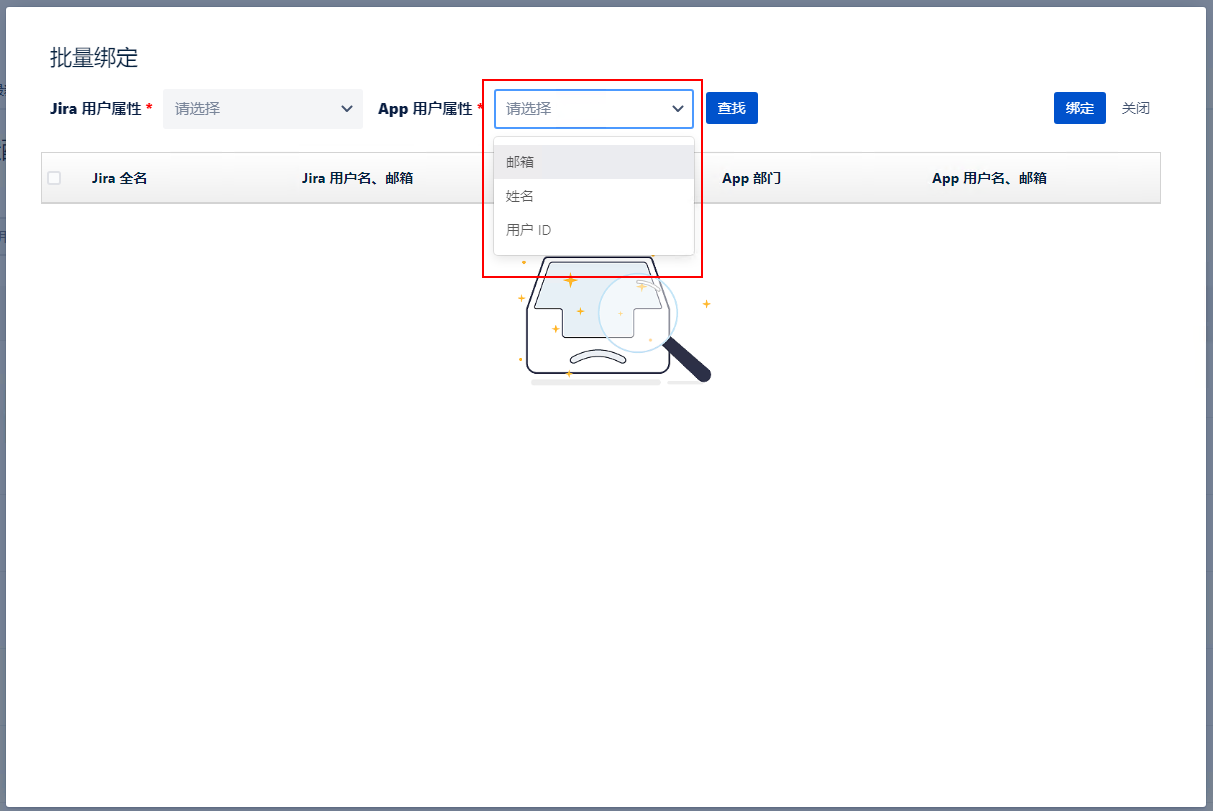
Task: Click the Jira 用户属性 field label
Action: [96, 108]
